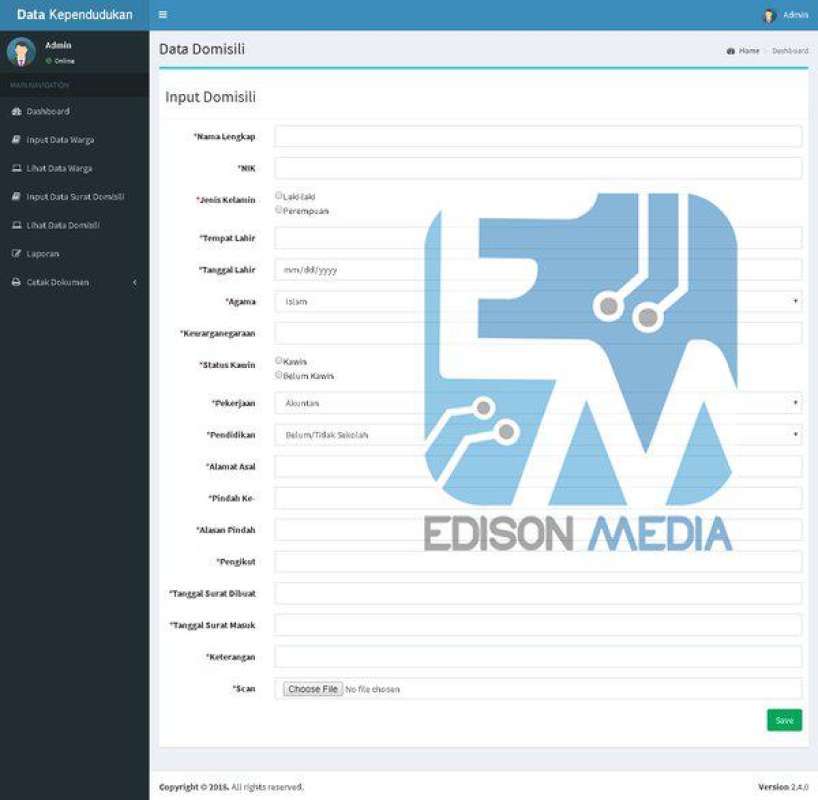Click the Home breadcrumb link
This screenshot has height=800, width=818.
pos(748,50)
